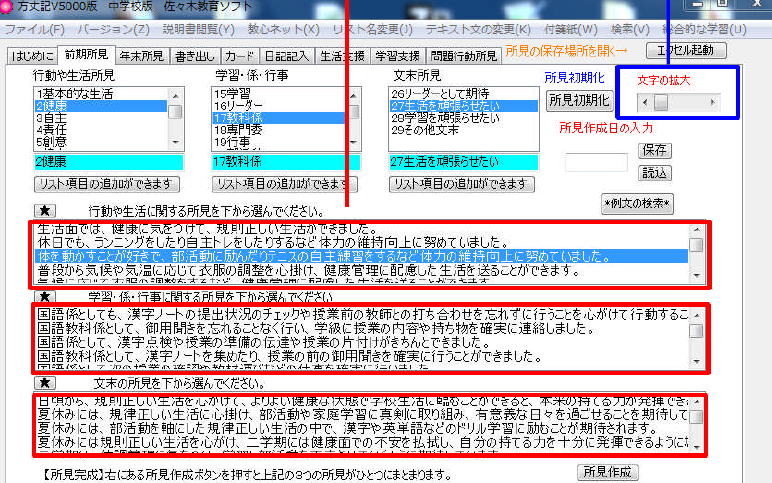
Task: Select sentence starting 体を動かすことが好きで
Action: (361, 256)
